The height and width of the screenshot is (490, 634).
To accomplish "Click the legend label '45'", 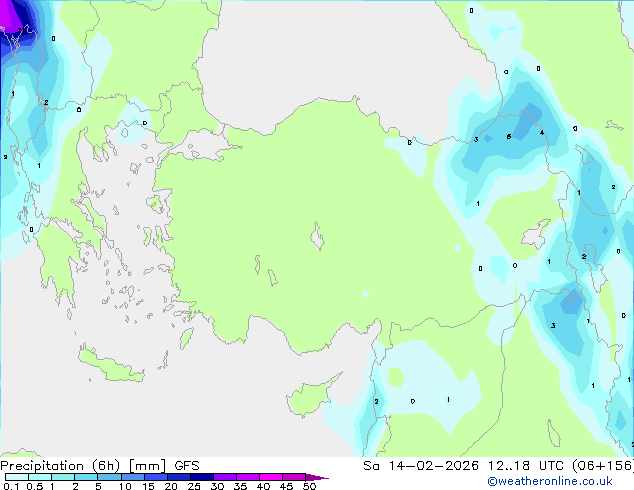I will click(x=286, y=486).
